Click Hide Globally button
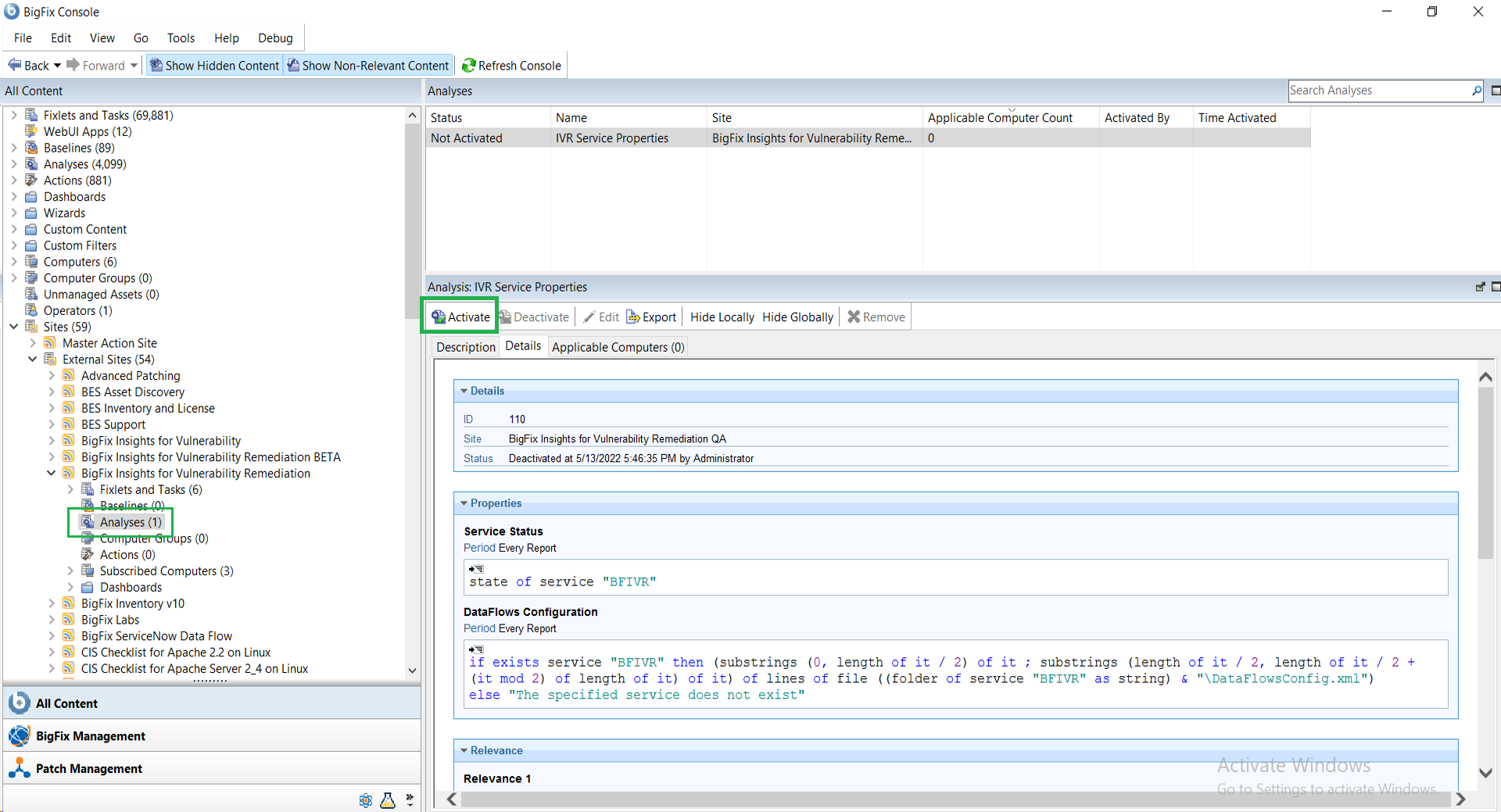Viewport: 1501px width, 812px height. (x=797, y=317)
